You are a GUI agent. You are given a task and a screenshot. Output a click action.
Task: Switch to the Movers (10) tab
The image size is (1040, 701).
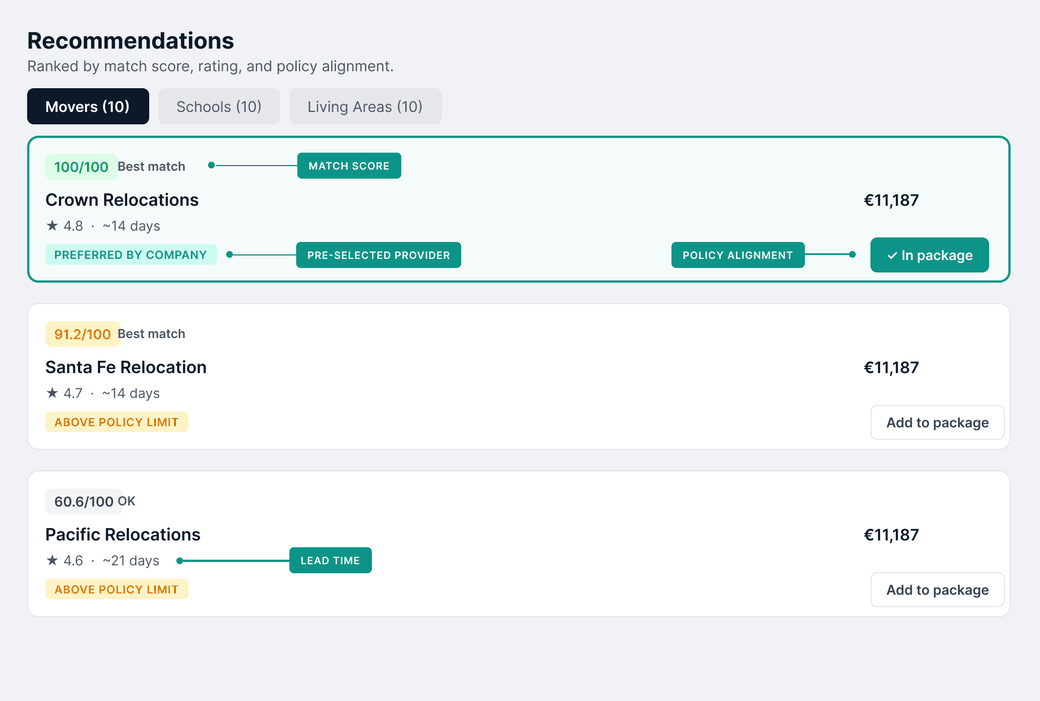[x=88, y=106]
